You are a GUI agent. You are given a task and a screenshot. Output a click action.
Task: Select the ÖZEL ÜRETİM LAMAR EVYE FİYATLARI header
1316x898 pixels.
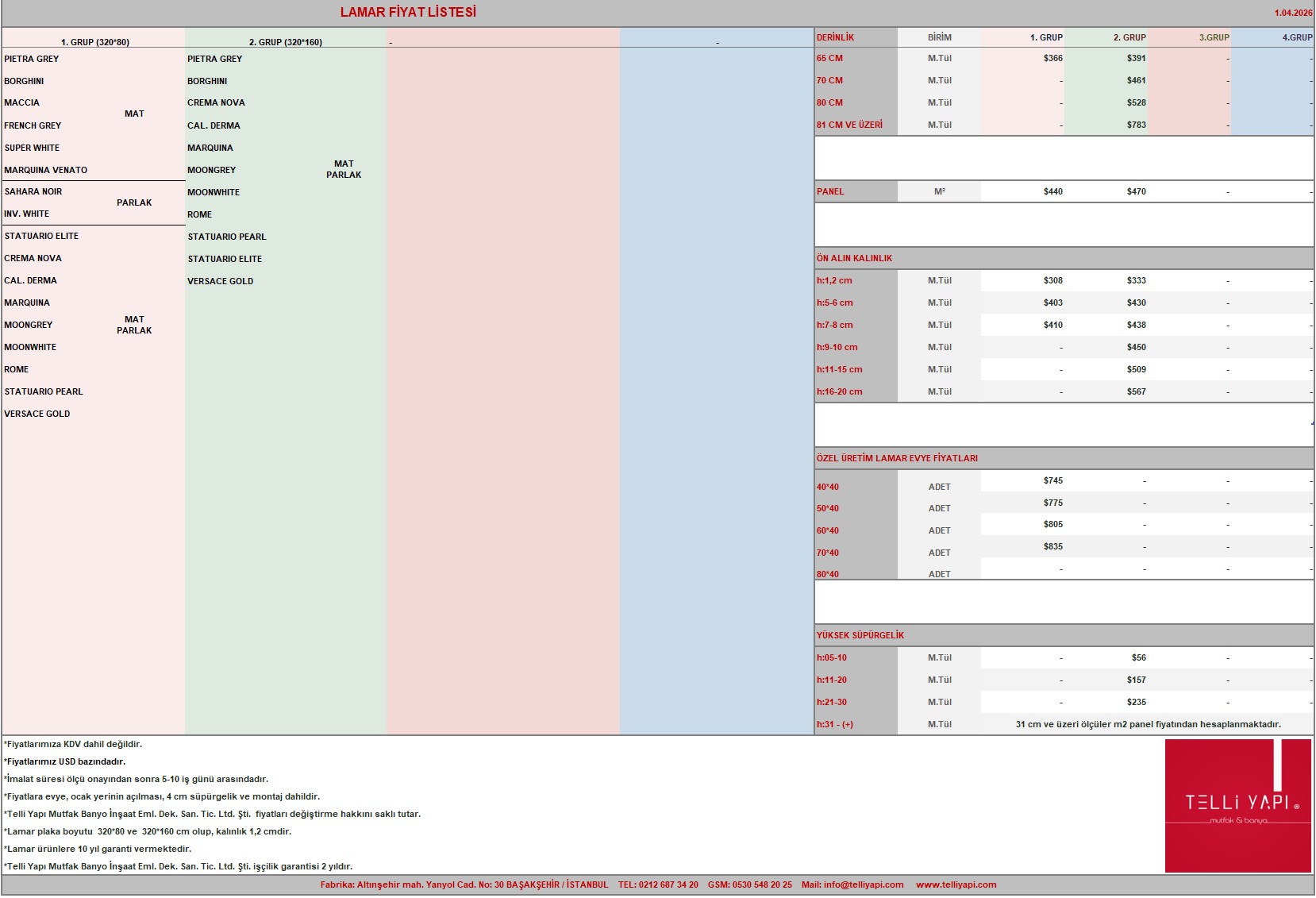[x=897, y=458]
